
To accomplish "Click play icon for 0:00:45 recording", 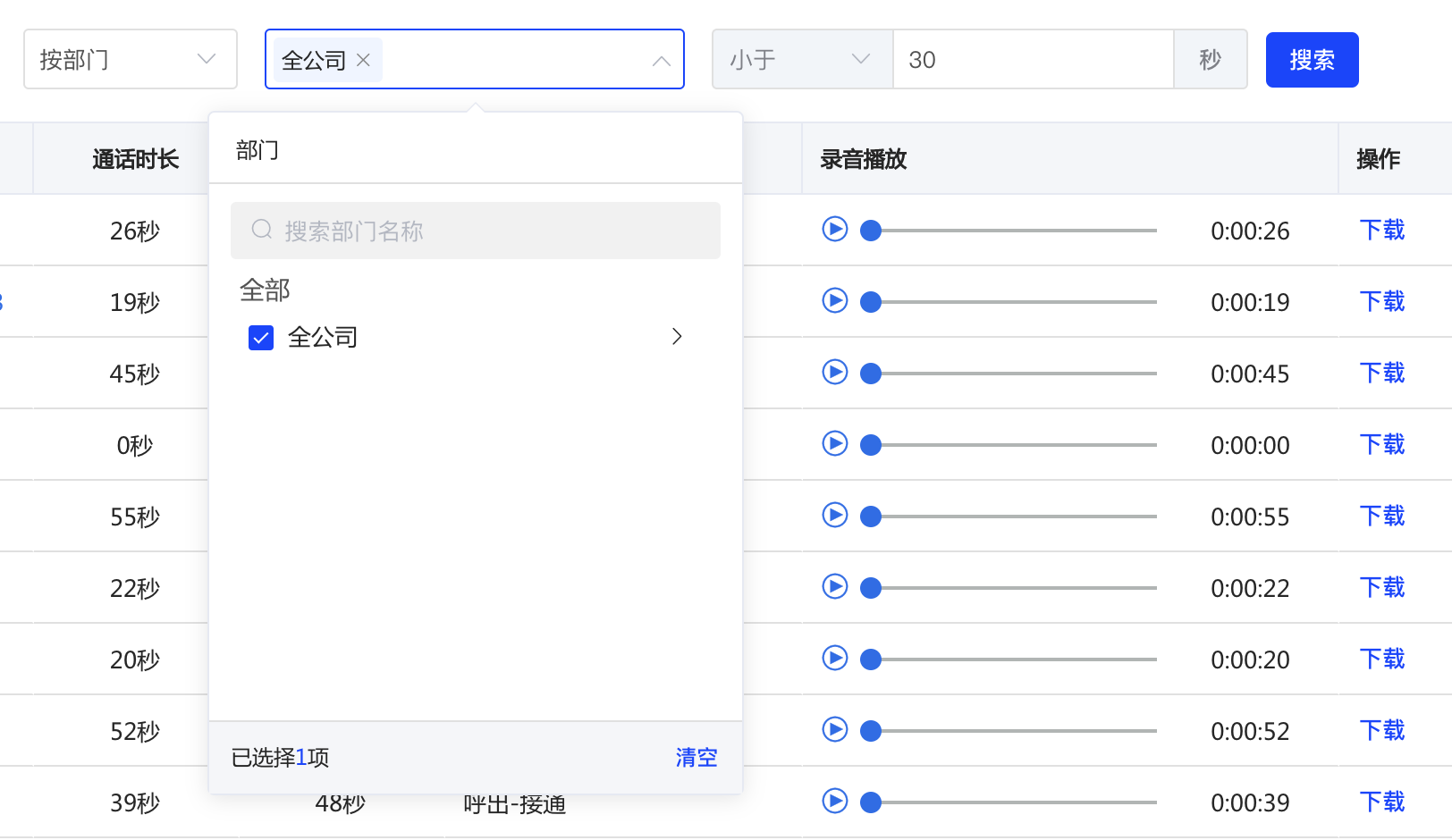I will pyautogui.click(x=834, y=373).
